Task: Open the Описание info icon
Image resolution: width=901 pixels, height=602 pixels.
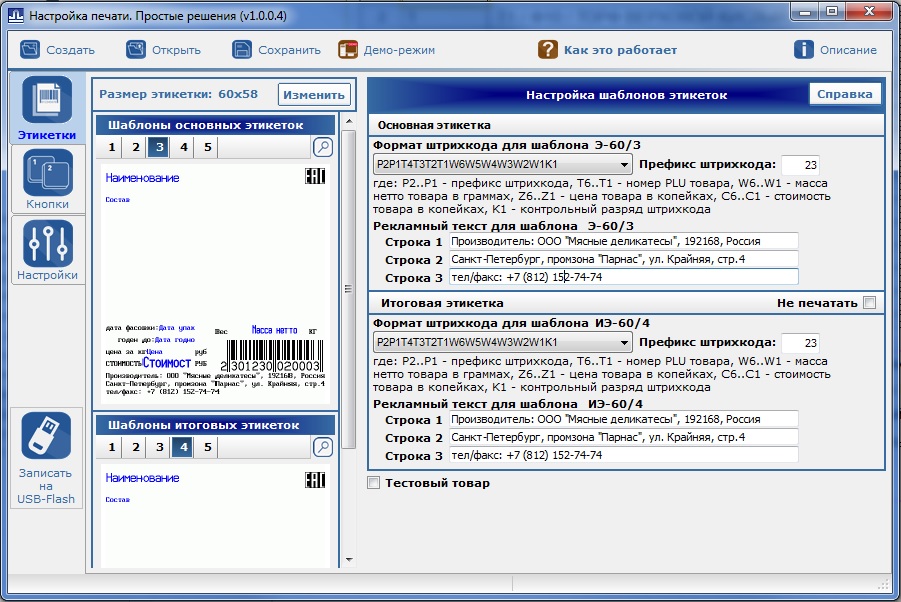Action: tap(803, 50)
